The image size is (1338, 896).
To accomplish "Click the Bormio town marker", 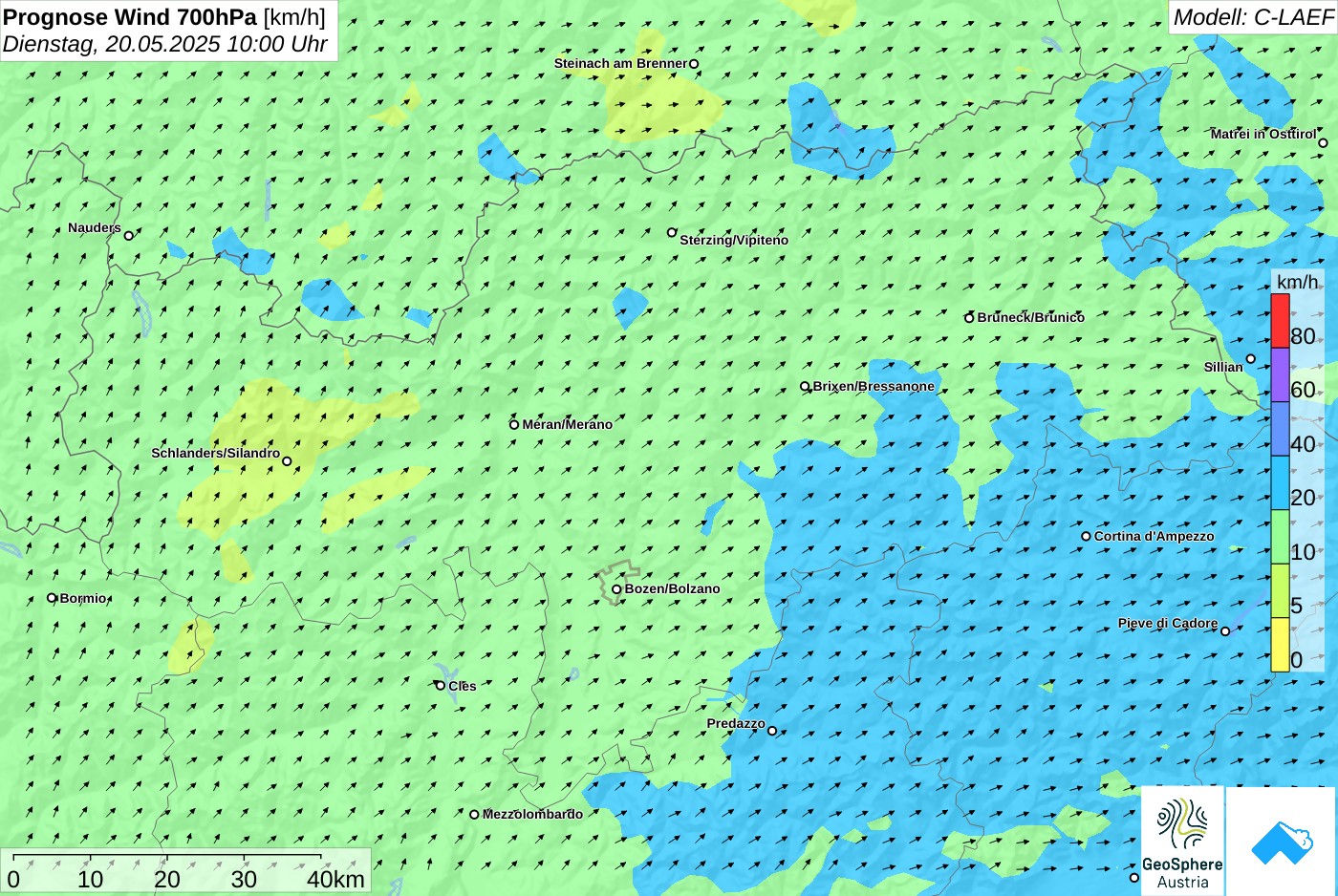I will pos(53,598).
